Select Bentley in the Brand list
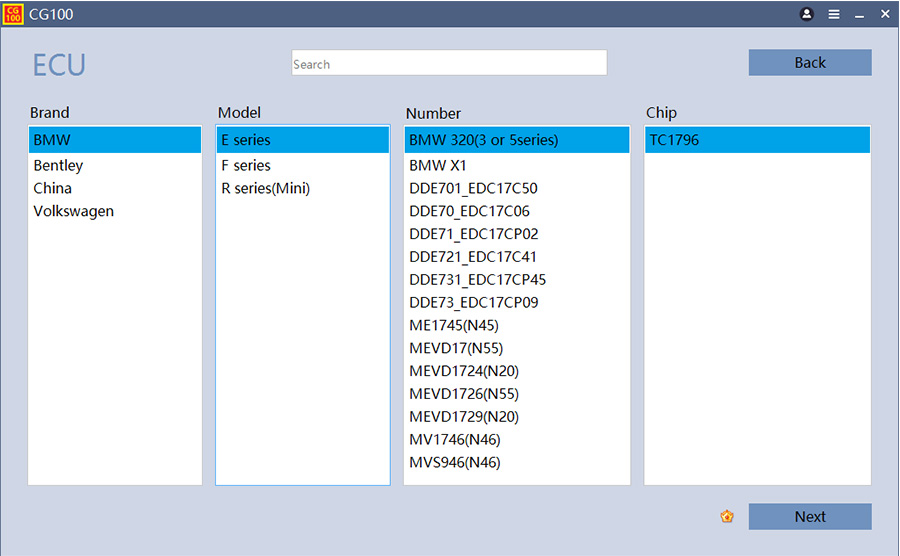The height and width of the screenshot is (556, 900). pyautogui.click(x=58, y=165)
